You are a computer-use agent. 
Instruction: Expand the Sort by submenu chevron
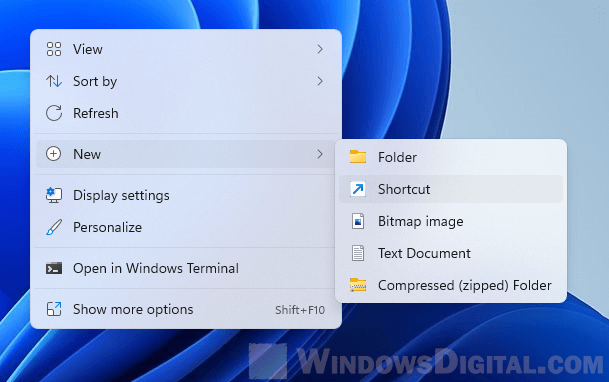tap(320, 81)
